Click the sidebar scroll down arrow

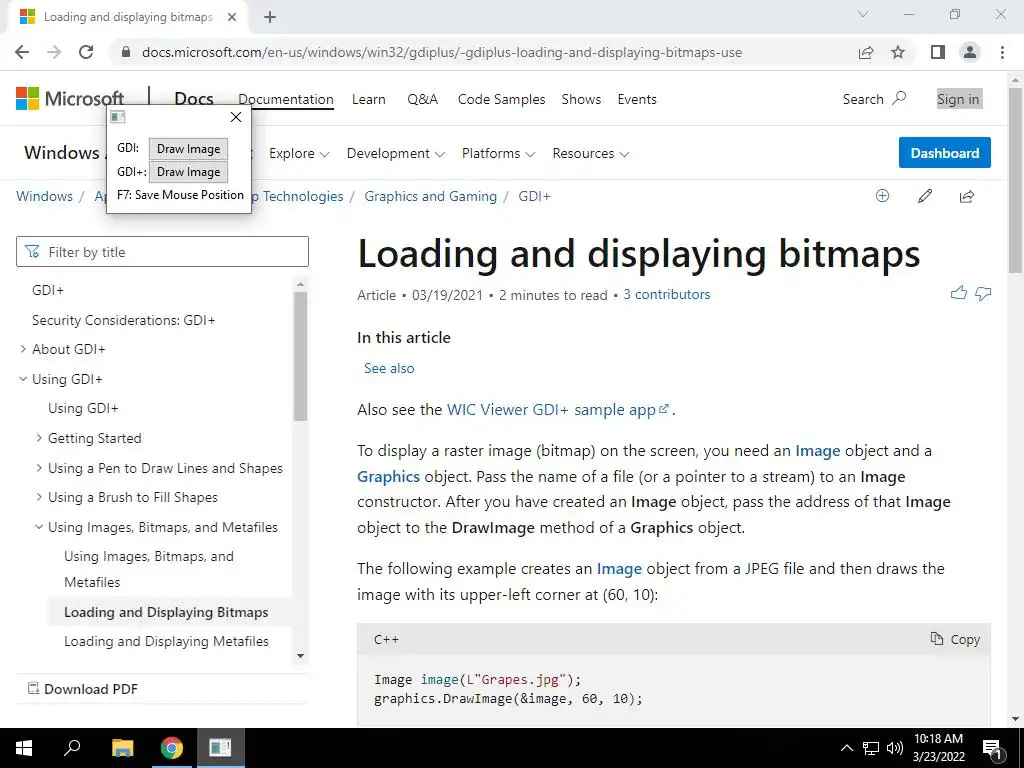(300, 656)
